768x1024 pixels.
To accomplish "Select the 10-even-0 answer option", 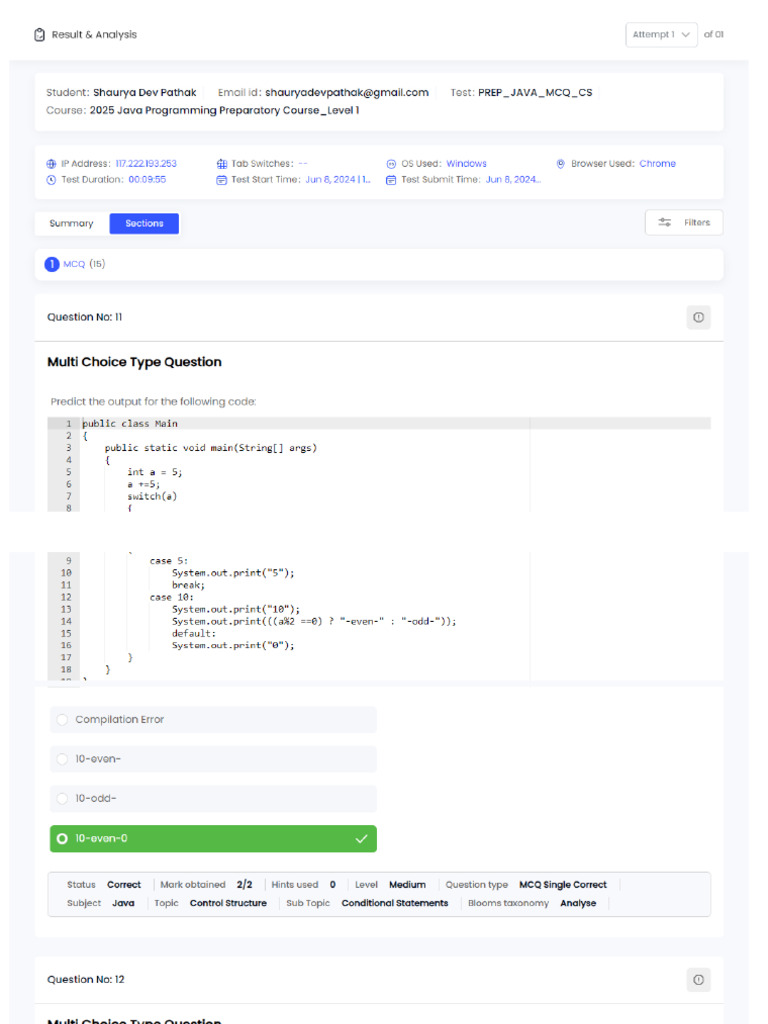I will (63, 839).
